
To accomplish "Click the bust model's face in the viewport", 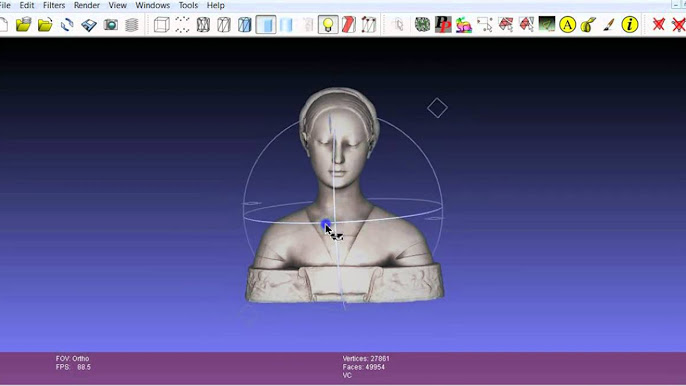I will [x=338, y=149].
